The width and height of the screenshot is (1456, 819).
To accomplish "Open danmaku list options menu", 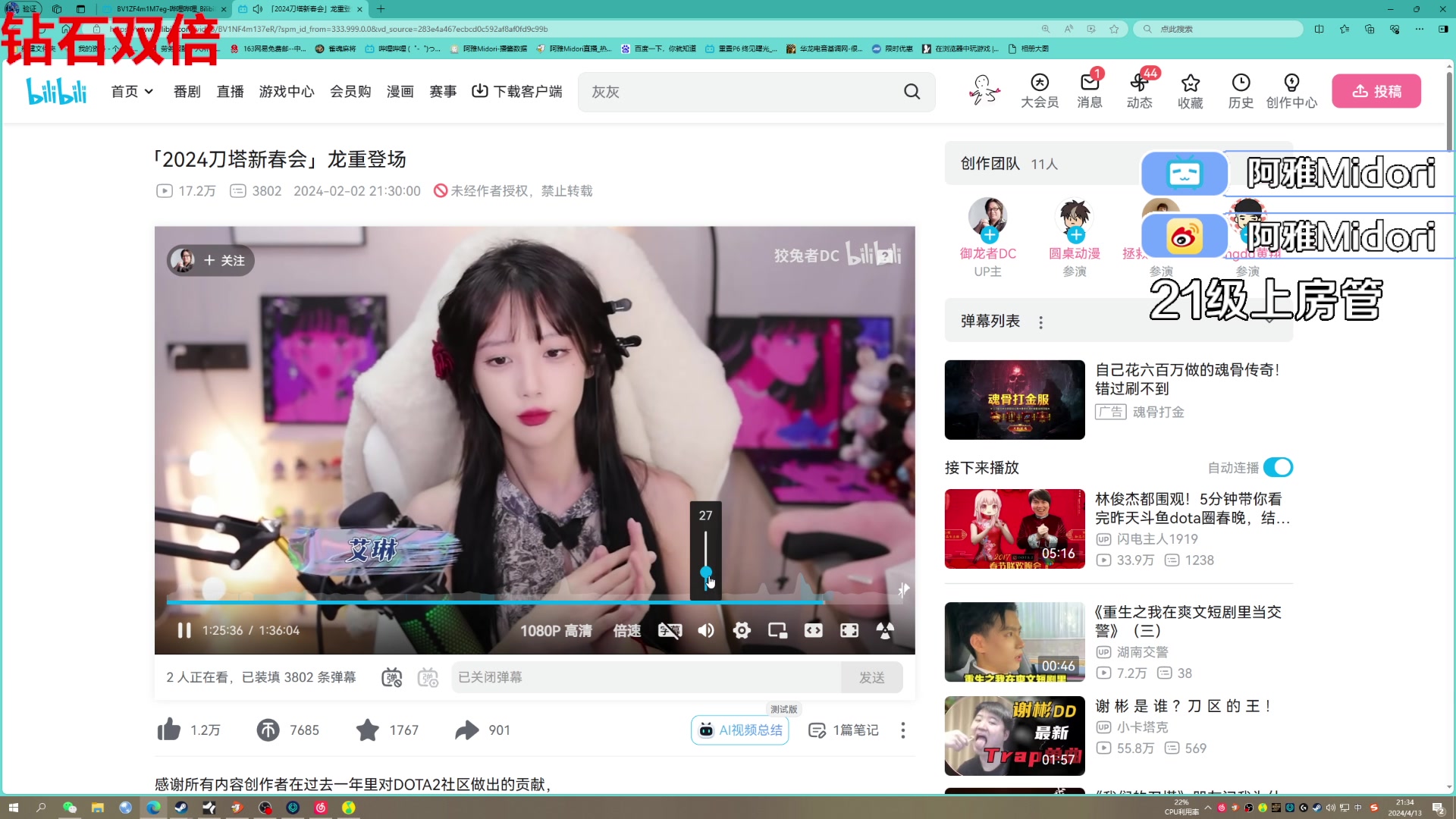I will click(x=1040, y=322).
